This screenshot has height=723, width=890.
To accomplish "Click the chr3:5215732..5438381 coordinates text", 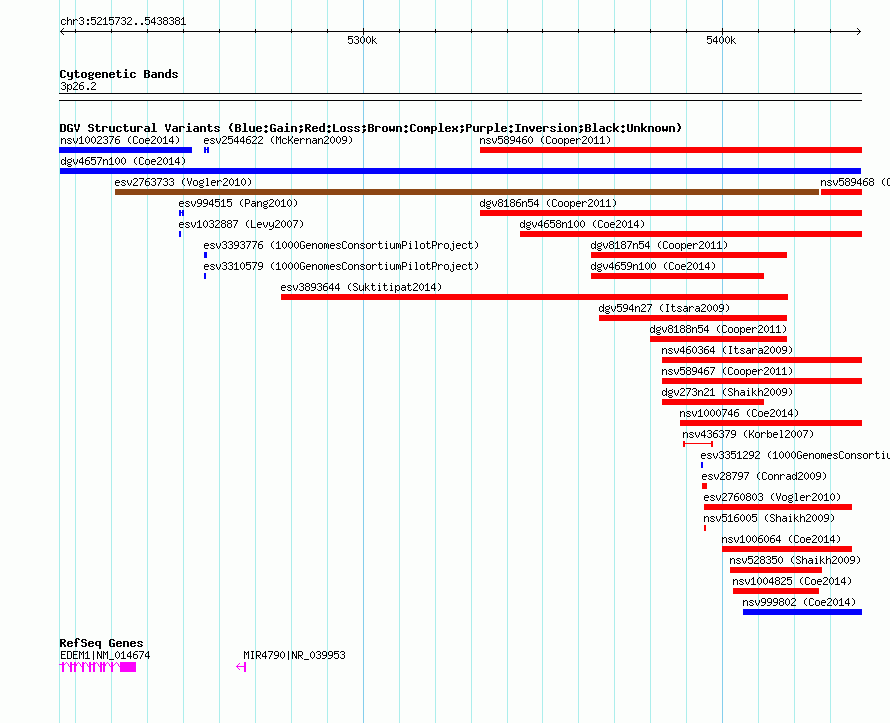I will point(123,22).
